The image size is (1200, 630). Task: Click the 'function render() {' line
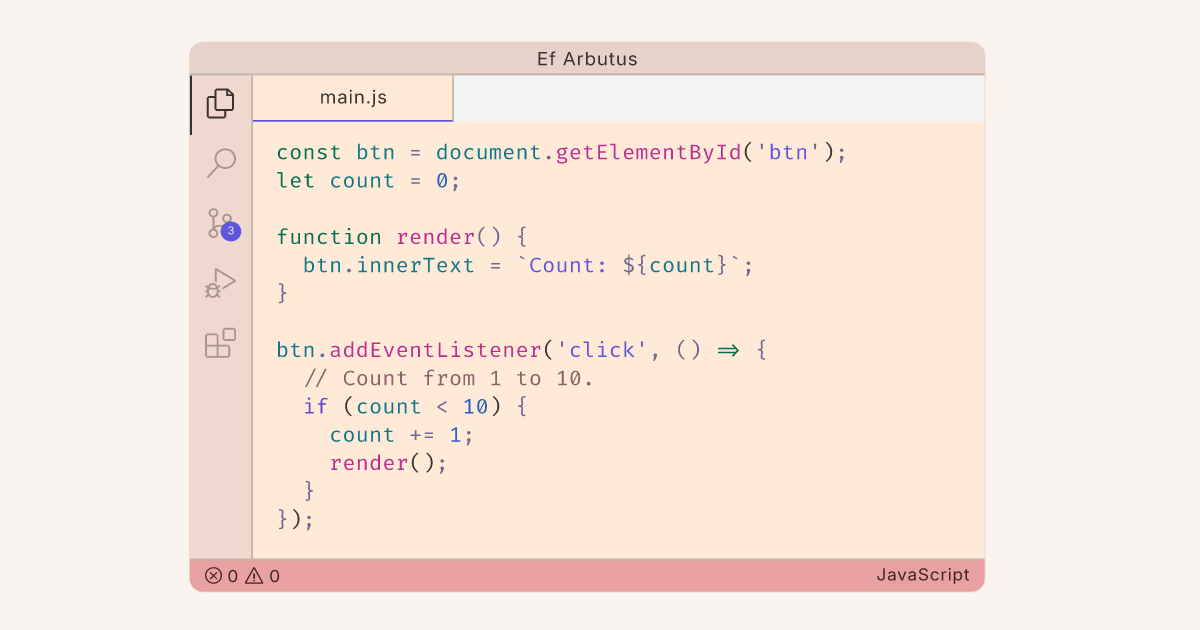pos(401,237)
